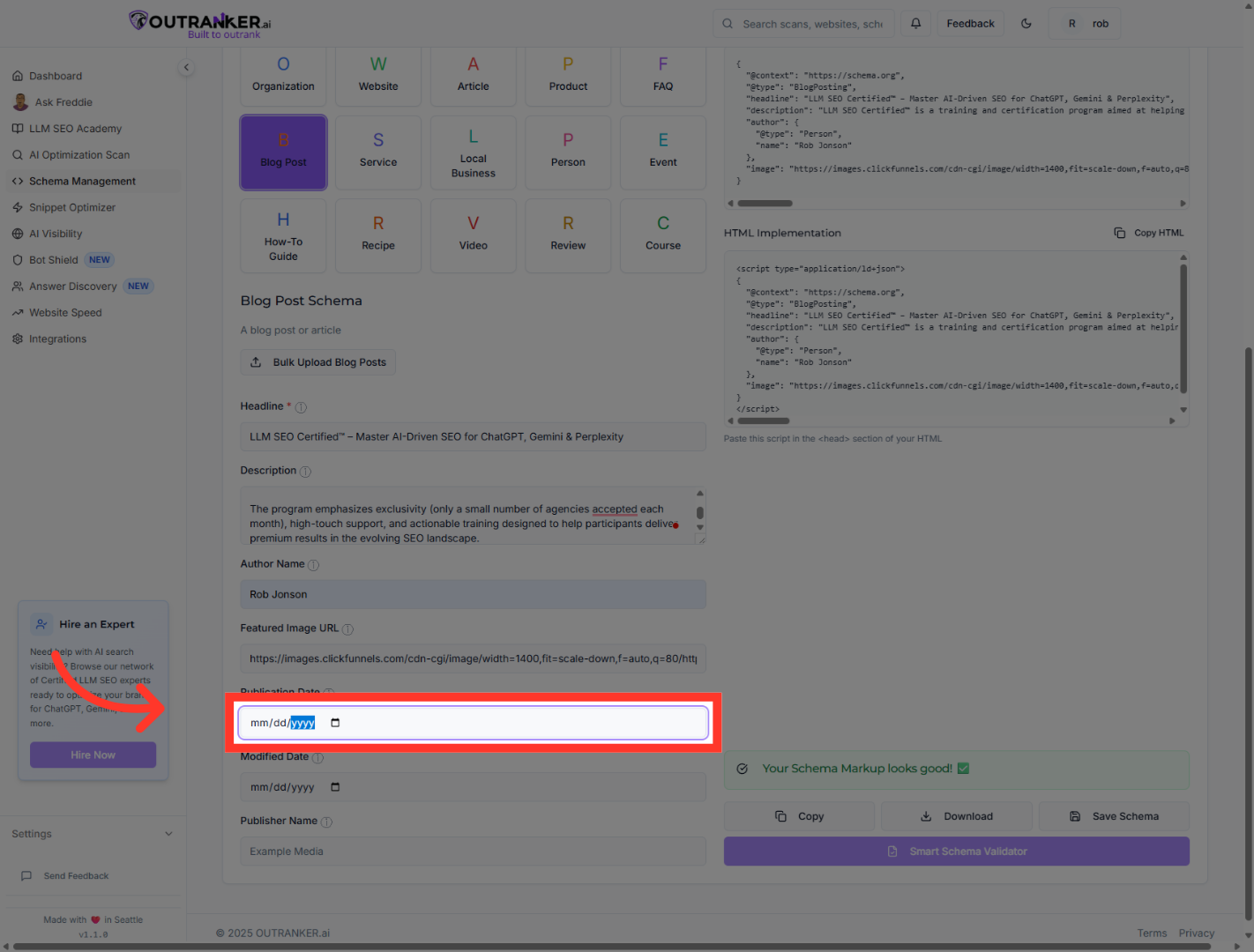Viewport: 1254px width, 952px height.
Task: Click the Ask Freddie avatar
Action: [x=20, y=102]
